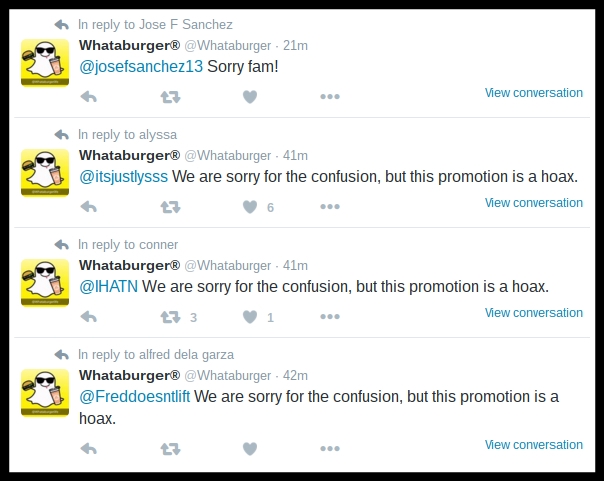Retweet the 'Sorry fam!' tweet
Viewport: 604px width, 481px height.
point(170,97)
